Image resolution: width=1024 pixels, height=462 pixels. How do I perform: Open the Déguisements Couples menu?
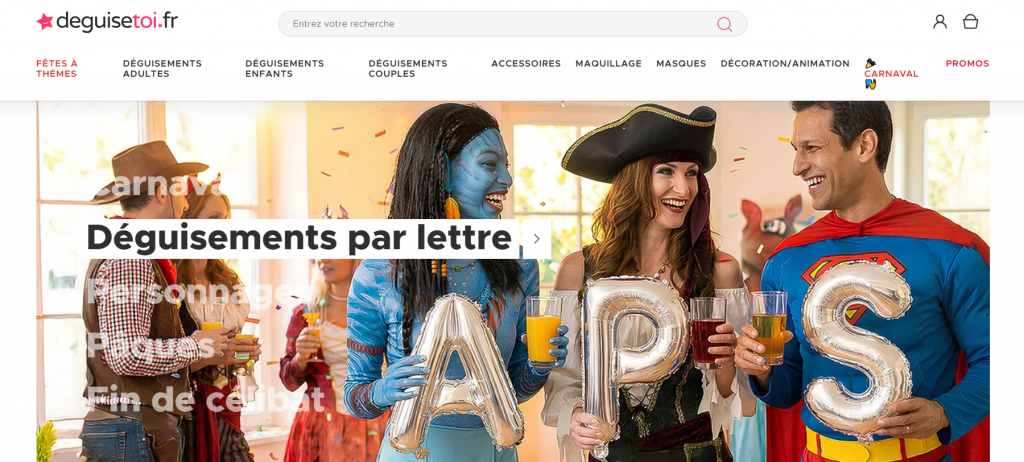[x=408, y=69]
